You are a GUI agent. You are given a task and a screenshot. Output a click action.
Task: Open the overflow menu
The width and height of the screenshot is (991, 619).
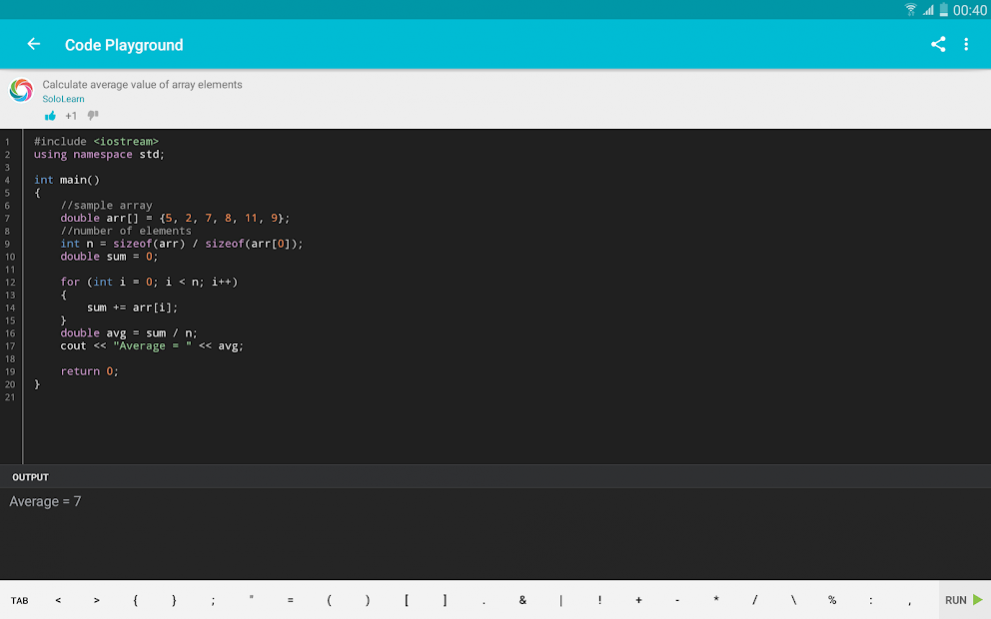(966, 44)
